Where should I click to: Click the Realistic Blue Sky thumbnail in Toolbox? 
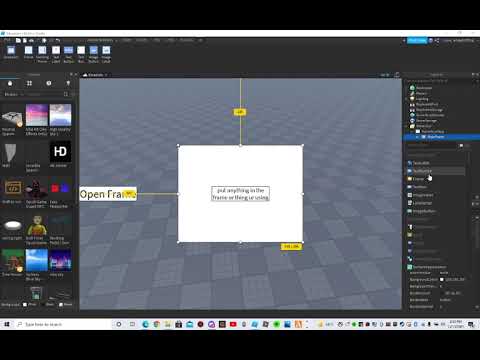click(37, 261)
